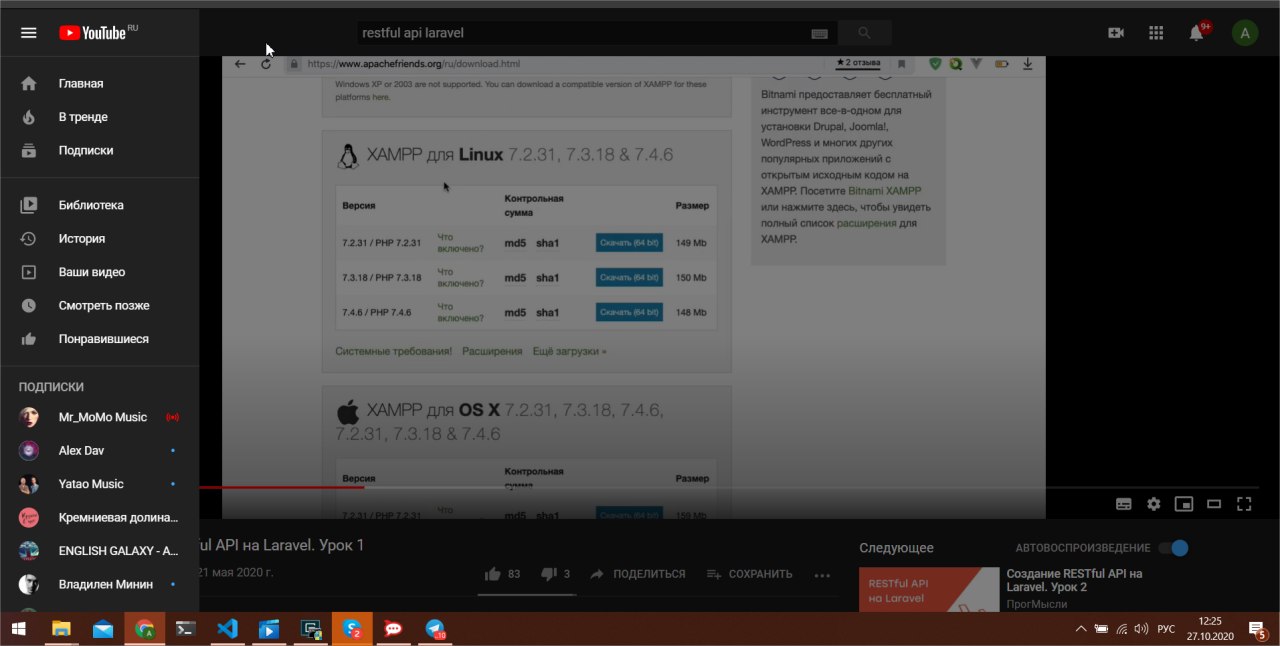Open the Windows Start menu

[x=19, y=629]
